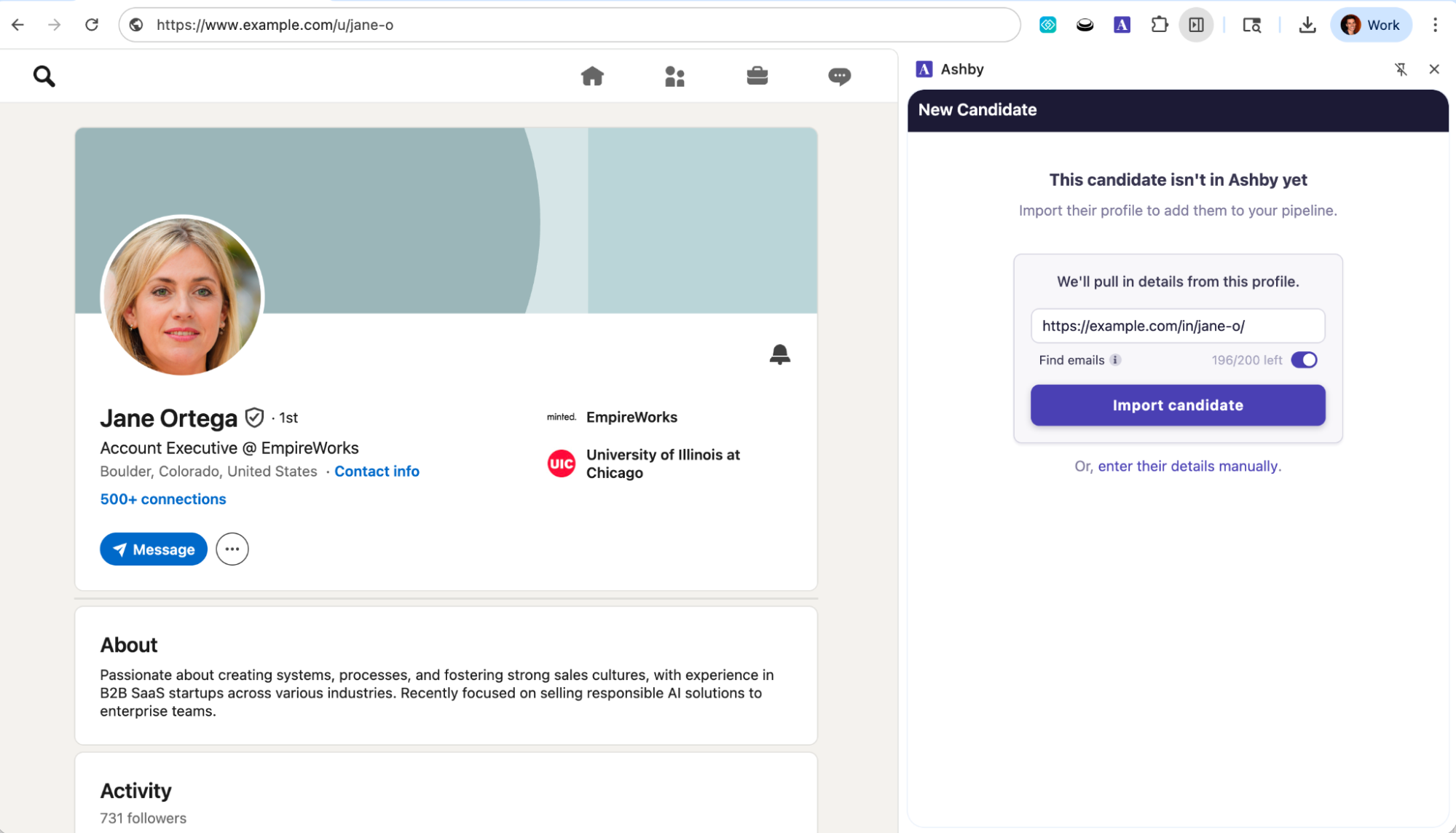
Task: Click the Ashby extension icon in toolbar
Action: pos(1122,25)
